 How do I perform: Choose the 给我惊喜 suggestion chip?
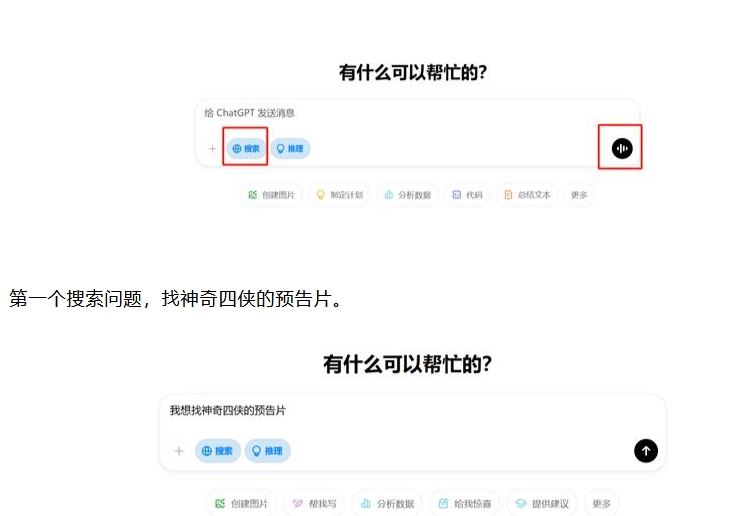click(x=465, y=503)
